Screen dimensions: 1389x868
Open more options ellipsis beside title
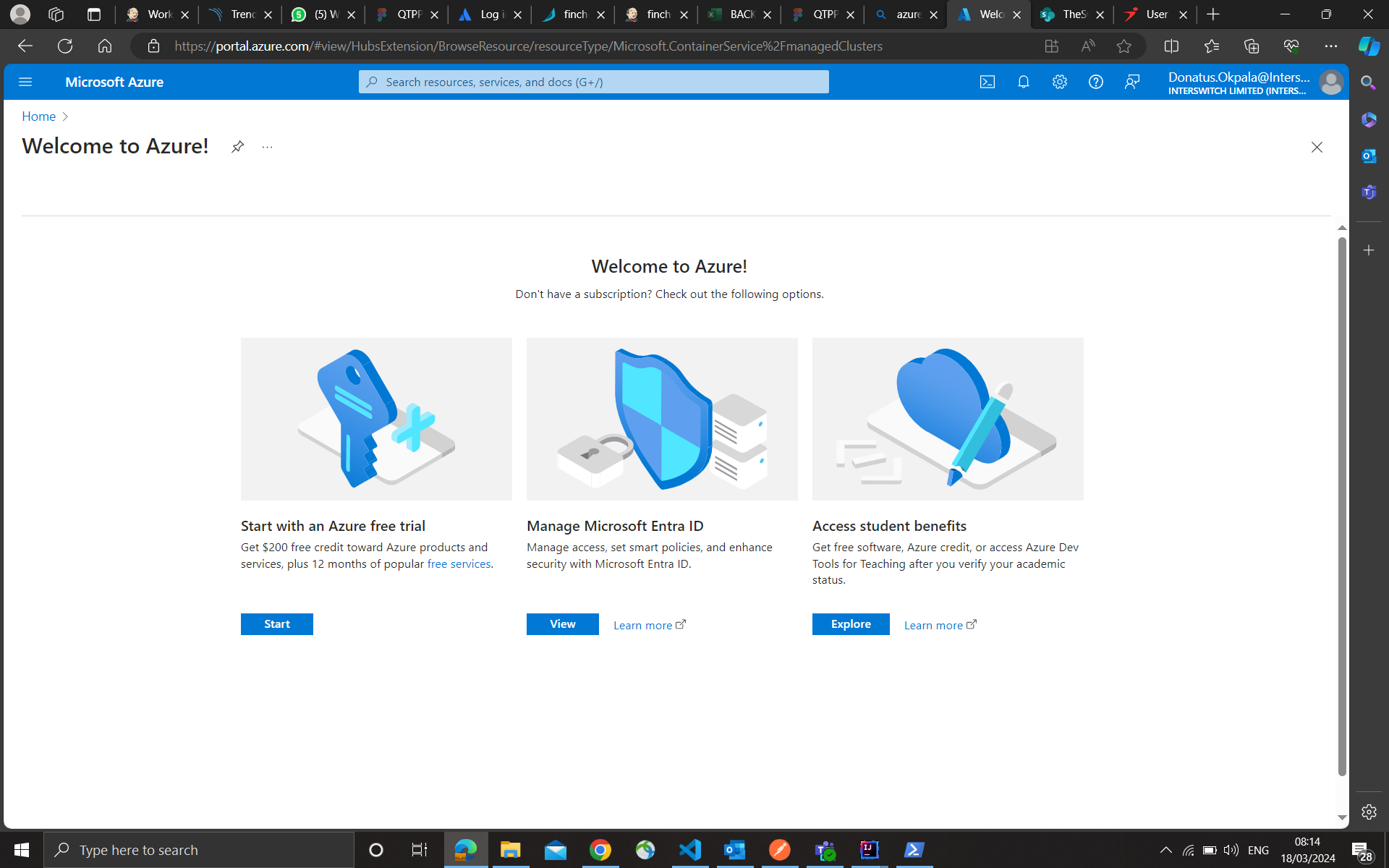point(267,147)
